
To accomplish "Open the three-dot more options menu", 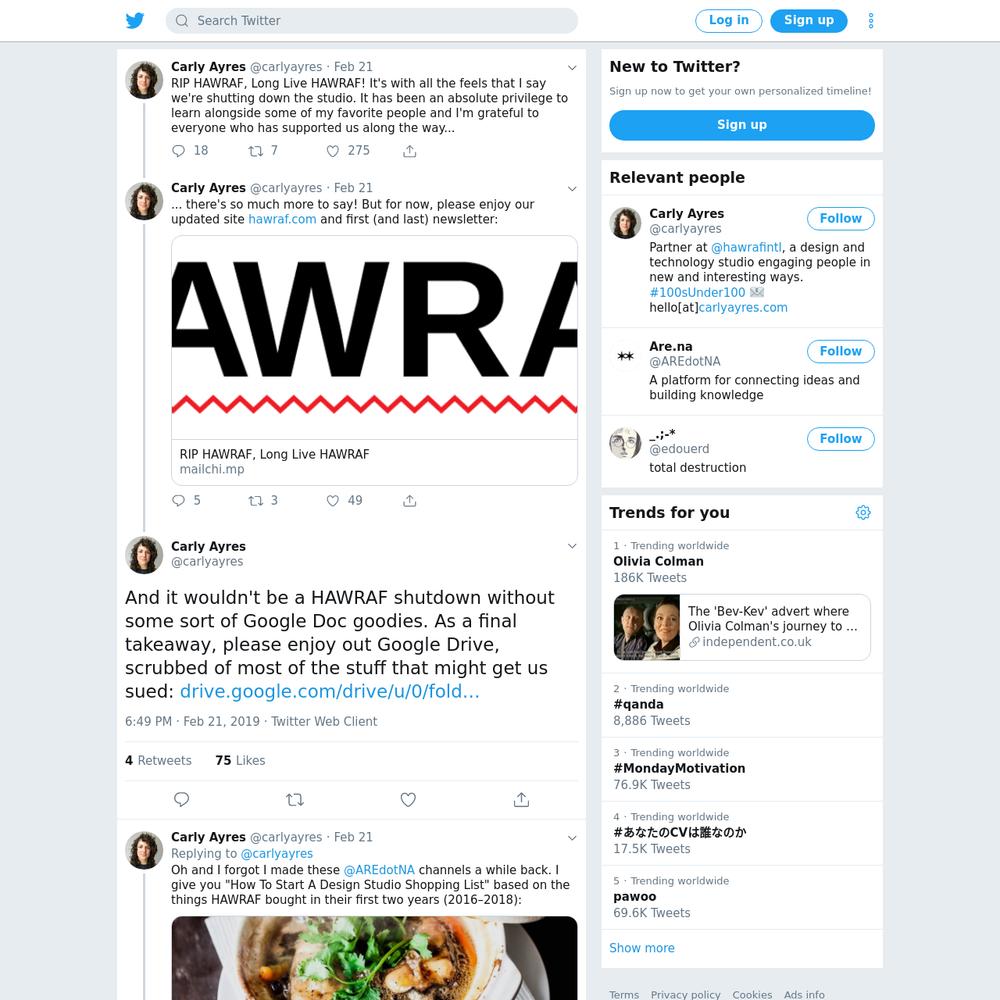I will (871, 20).
